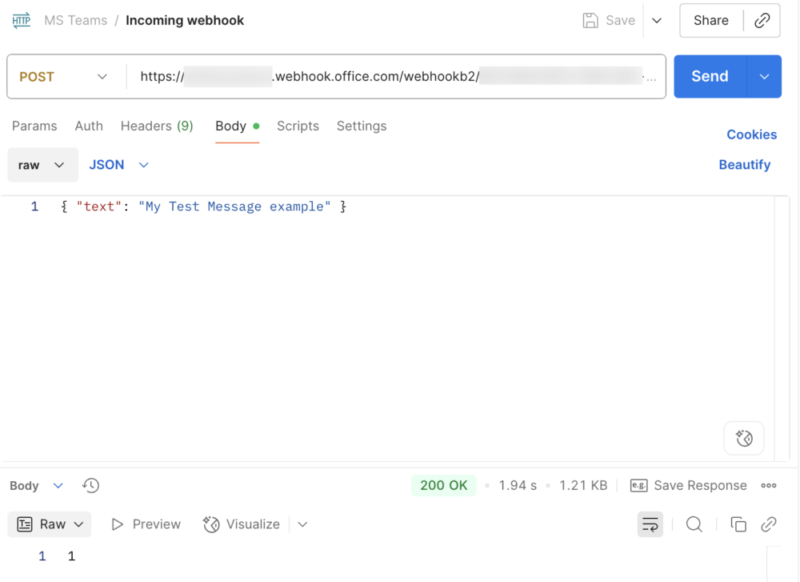800x582 pixels.
Task: Click the HTTP request type icon
Action: click(21, 20)
